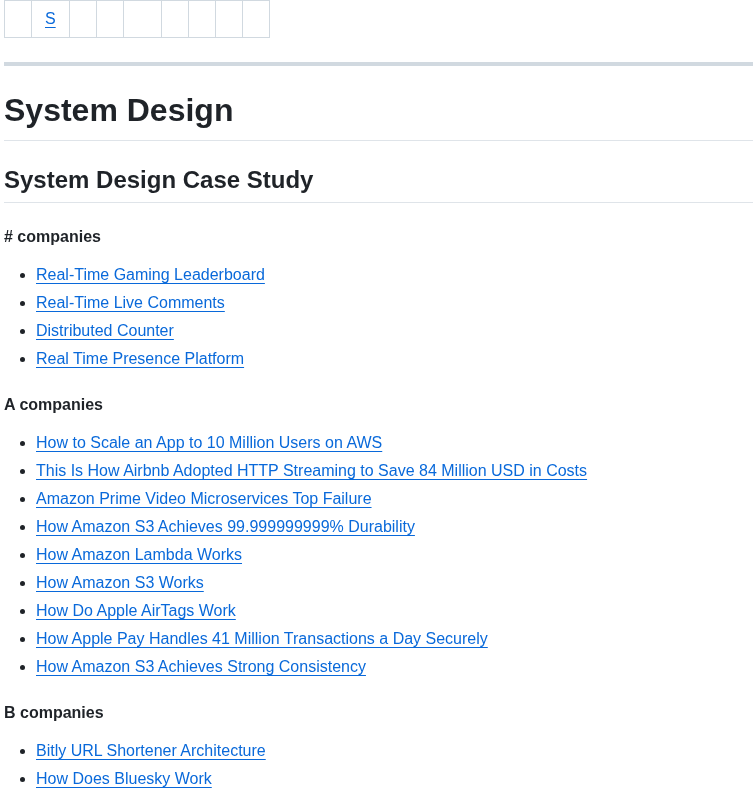This screenshot has height=797, width=756.
Task: Open the Airbnb HTTP Streaming article link
Action: [x=311, y=470]
